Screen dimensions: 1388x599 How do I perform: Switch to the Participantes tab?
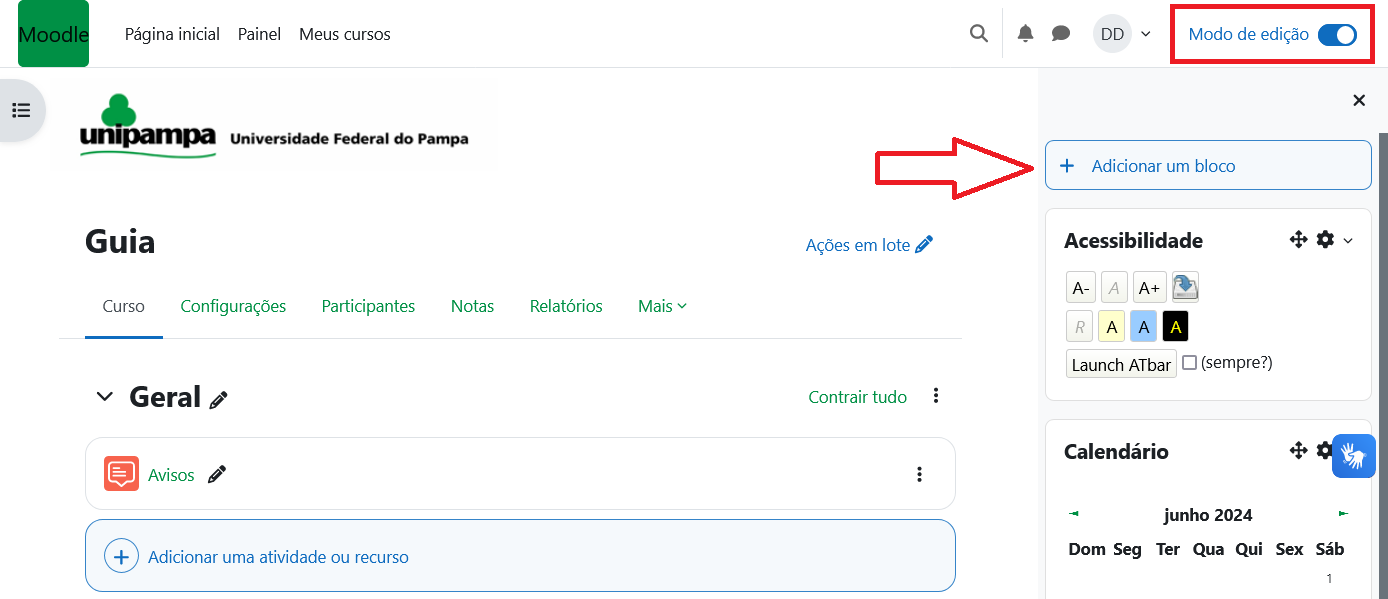tap(368, 306)
